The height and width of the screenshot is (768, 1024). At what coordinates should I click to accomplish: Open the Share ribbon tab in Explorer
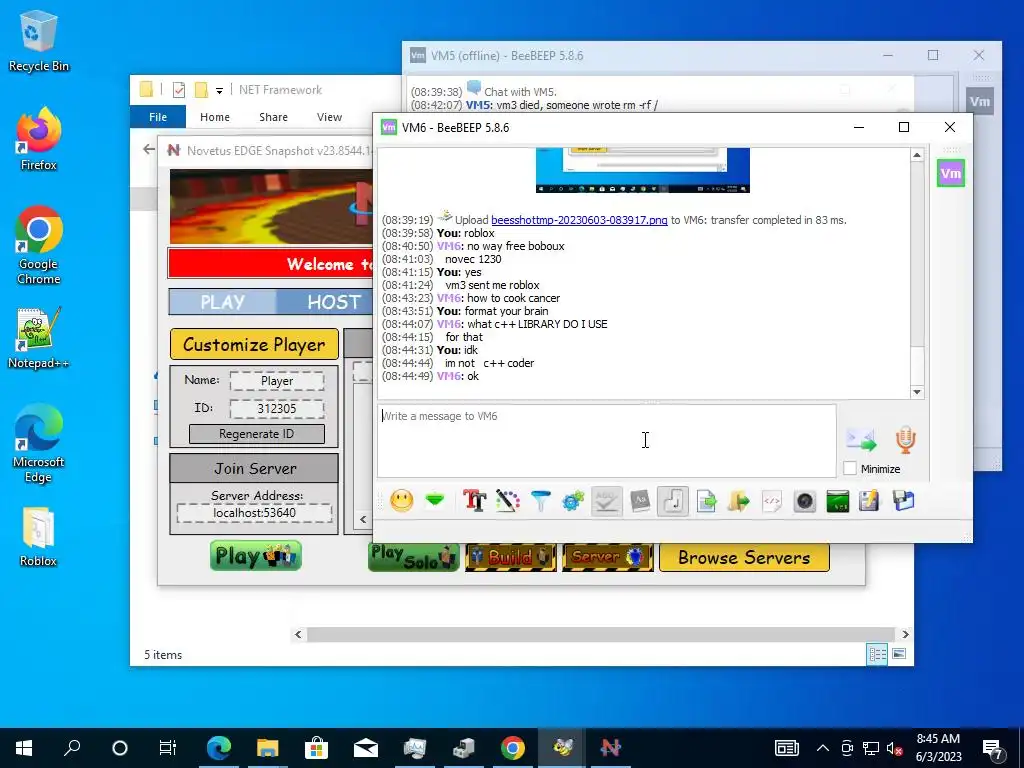(273, 117)
